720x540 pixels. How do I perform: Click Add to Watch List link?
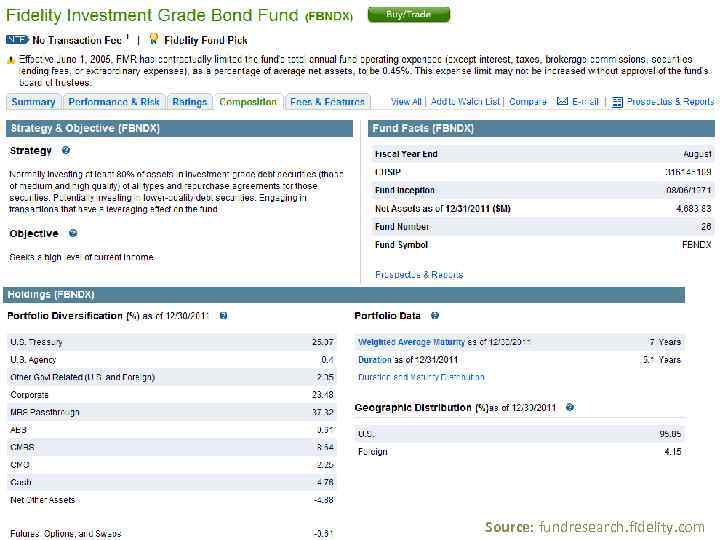[465, 101]
